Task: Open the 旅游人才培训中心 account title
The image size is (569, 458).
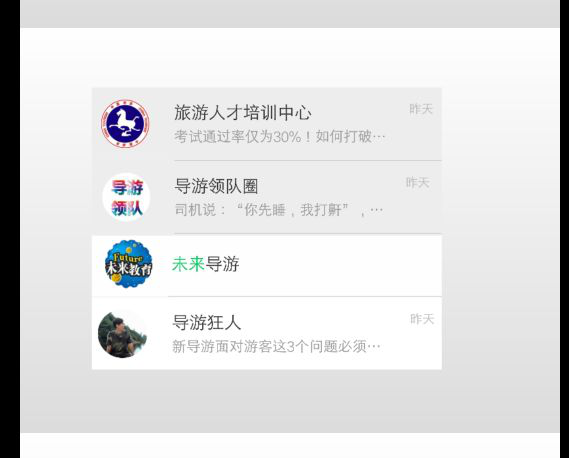Action: [242, 113]
